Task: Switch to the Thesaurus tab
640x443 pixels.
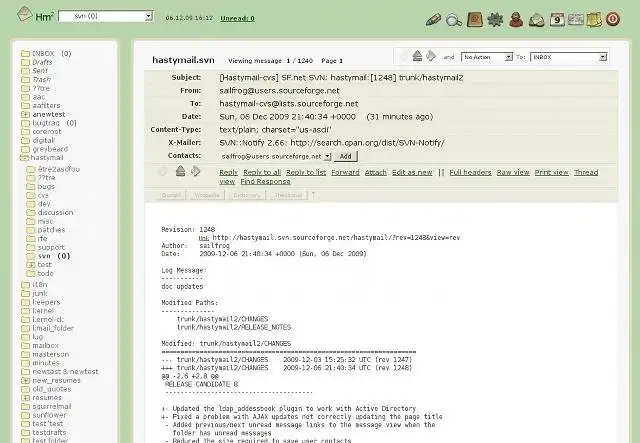Action: pyautogui.click(x=288, y=196)
